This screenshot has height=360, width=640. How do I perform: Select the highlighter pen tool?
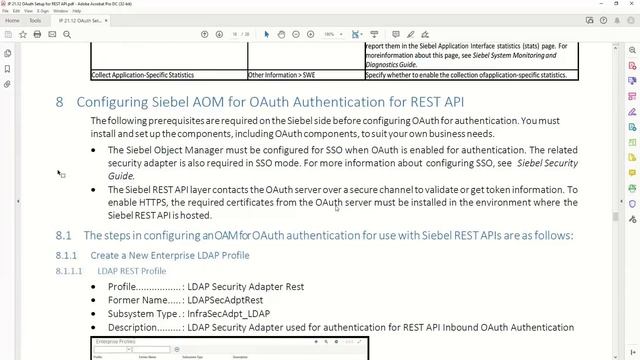tap(411, 35)
